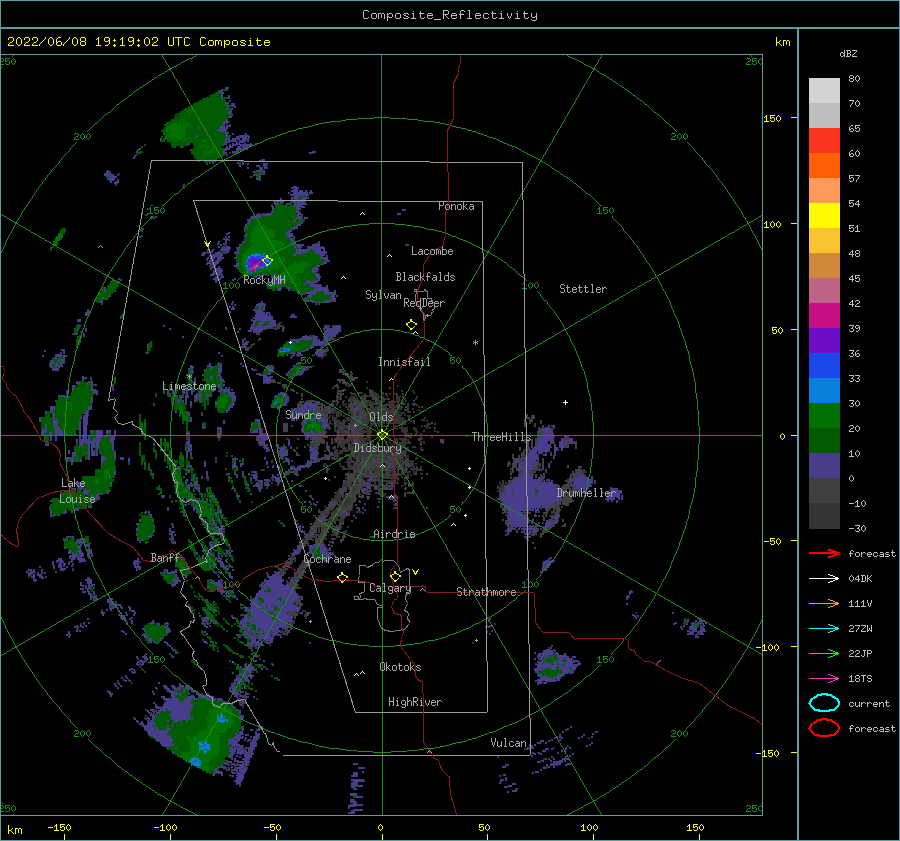
Task: Click the red forecast arrow in the legend
Action: [x=824, y=553]
